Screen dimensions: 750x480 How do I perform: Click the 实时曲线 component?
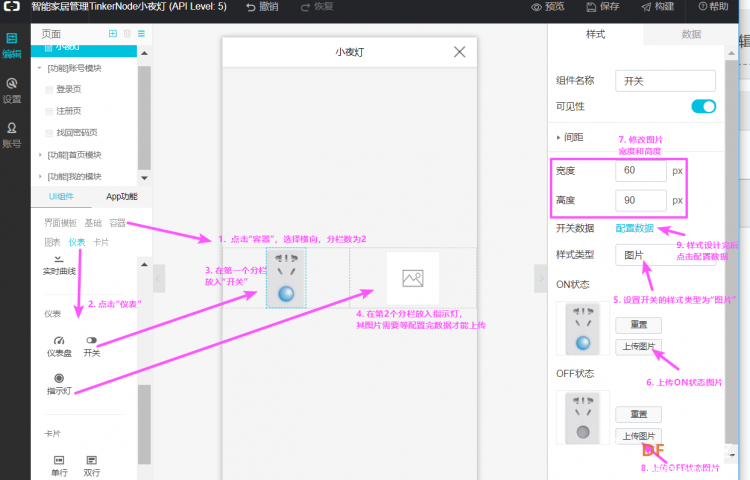(x=59, y=265)
